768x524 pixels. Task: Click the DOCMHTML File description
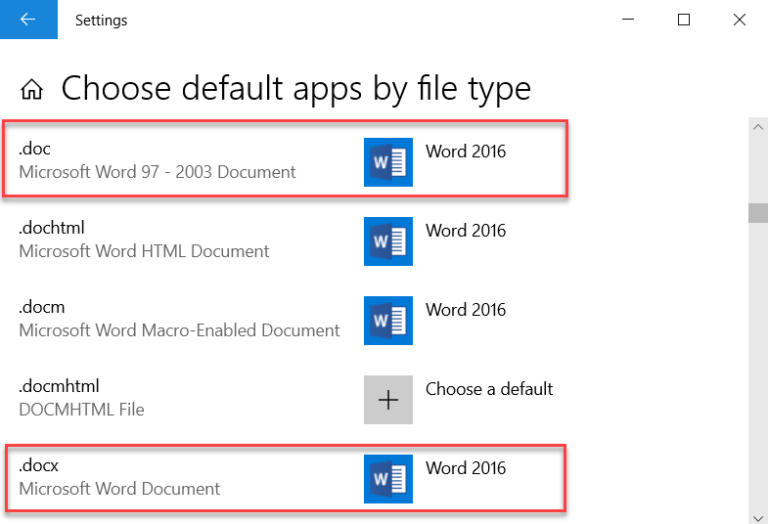(81, 410)
